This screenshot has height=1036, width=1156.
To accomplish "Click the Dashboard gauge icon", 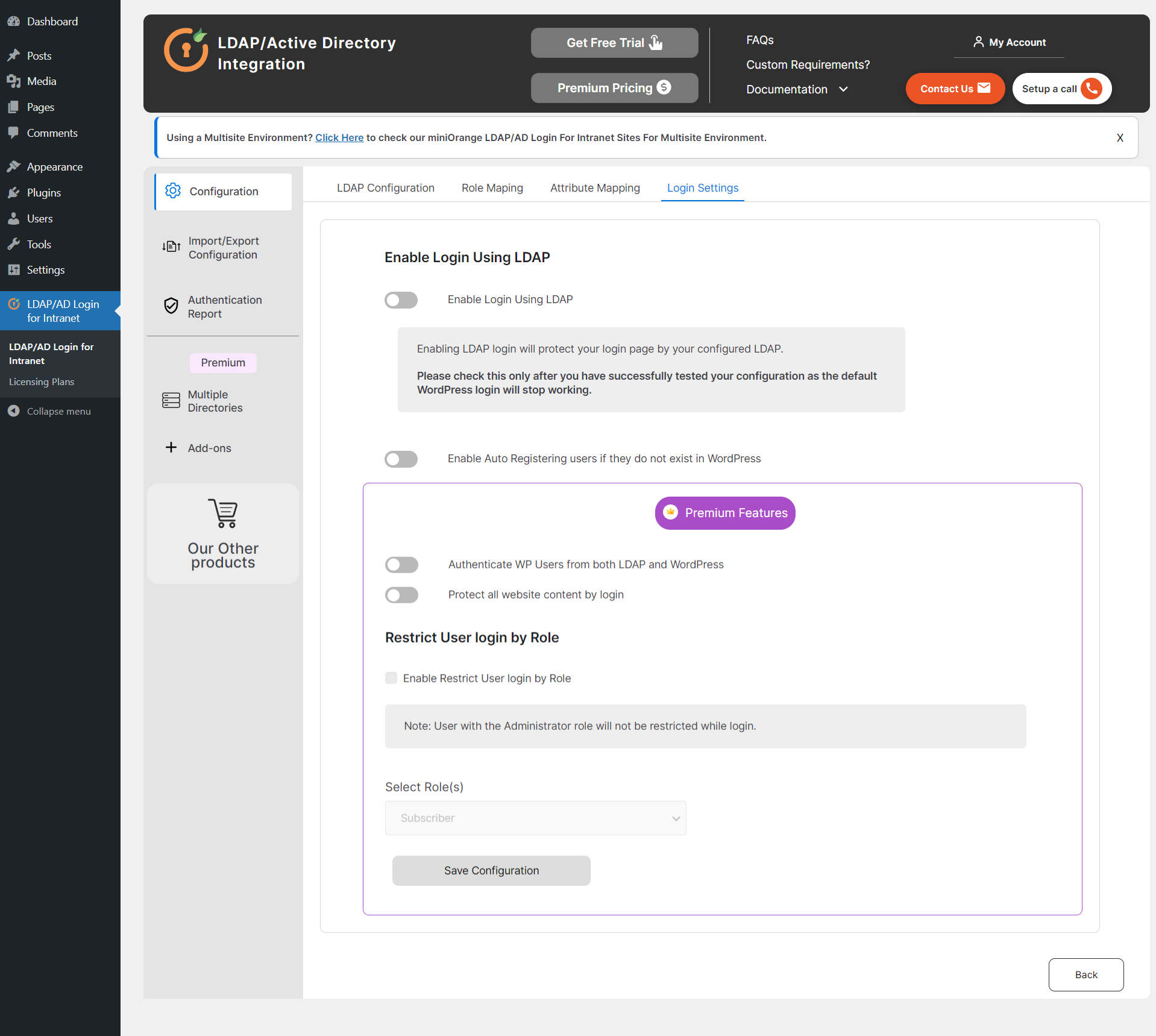I will pos(13,22).
